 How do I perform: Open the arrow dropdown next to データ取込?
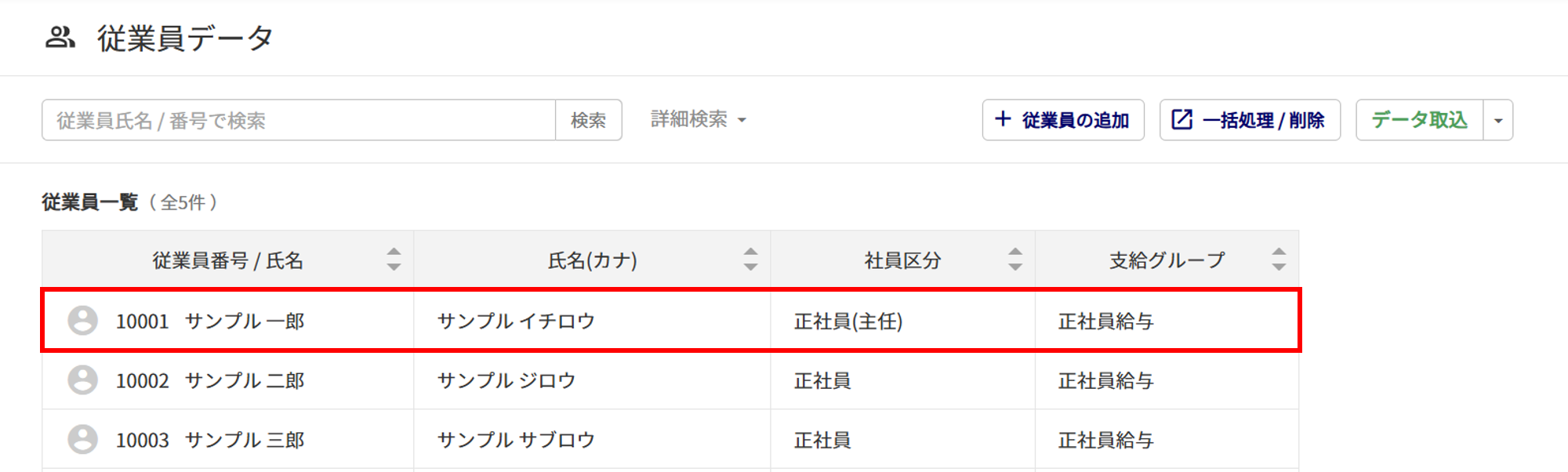pyautogui.click(x=1498, y=120)
